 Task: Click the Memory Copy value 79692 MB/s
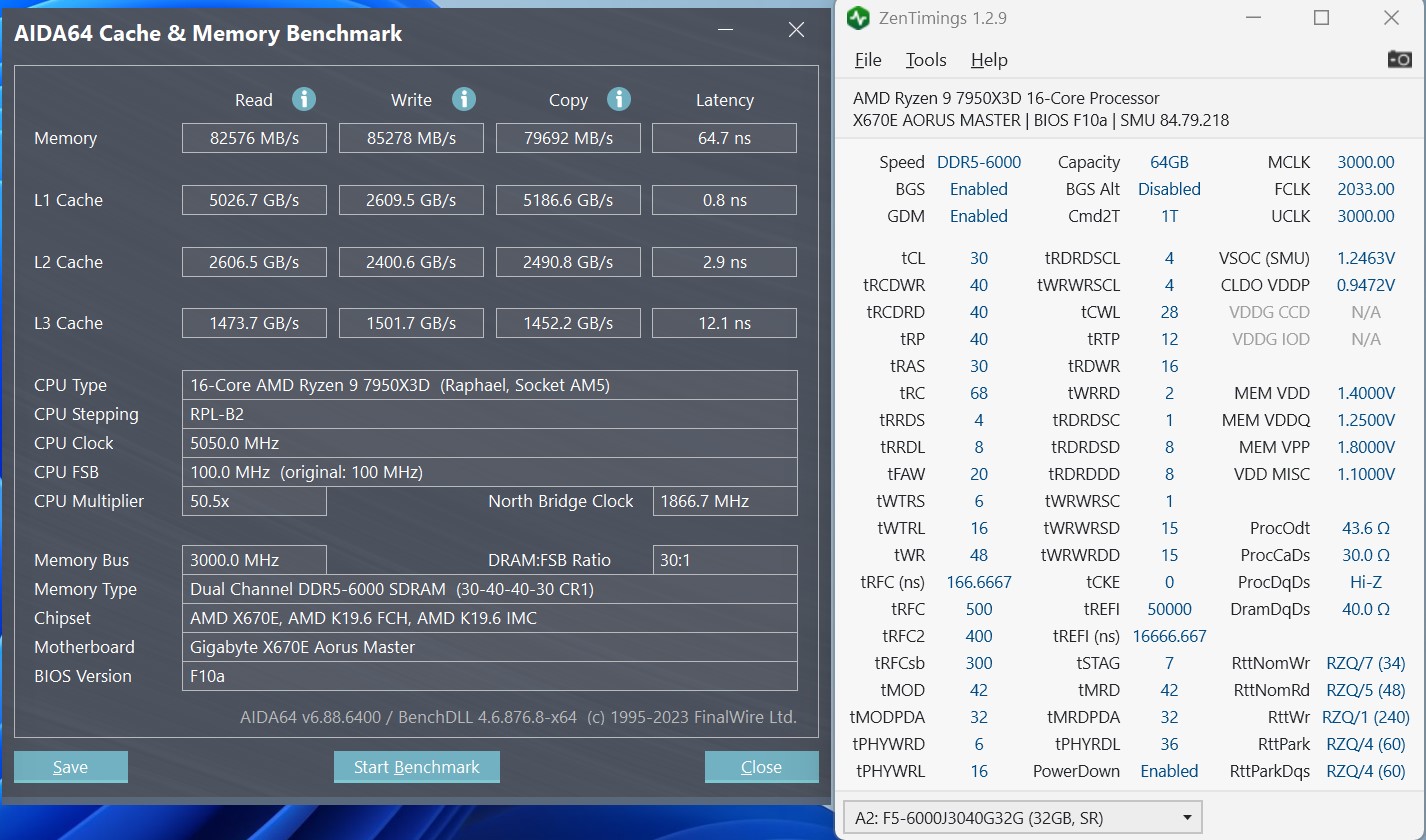[x=568, y=138]
